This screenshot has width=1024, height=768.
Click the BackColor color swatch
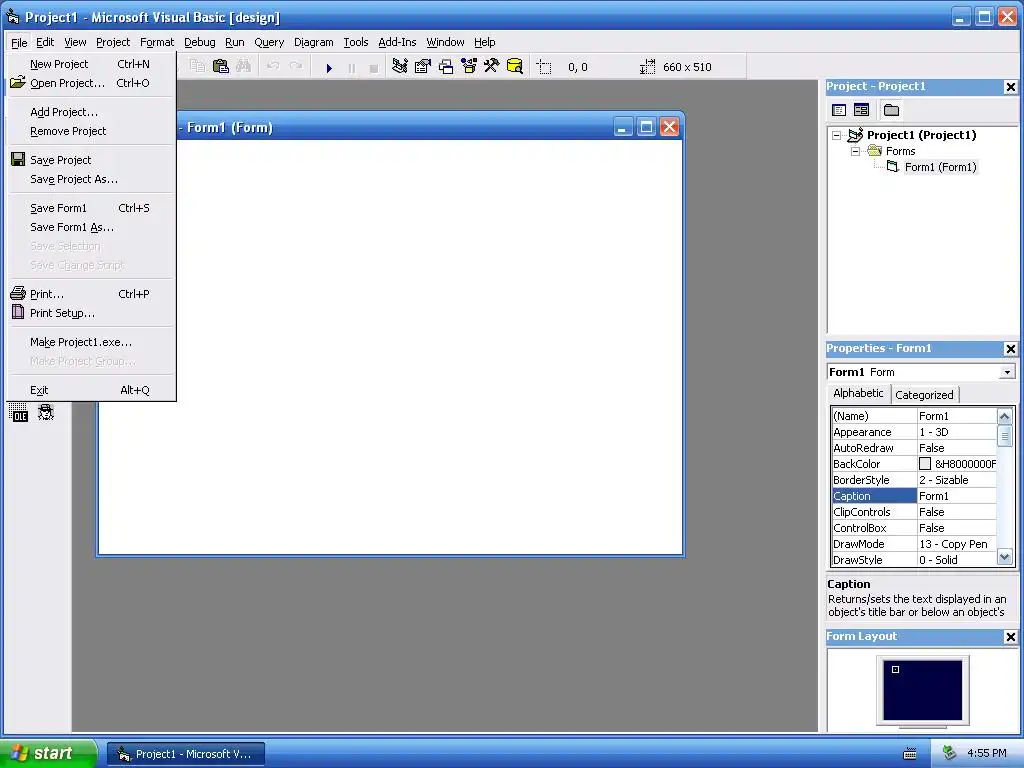coord(925,464)
